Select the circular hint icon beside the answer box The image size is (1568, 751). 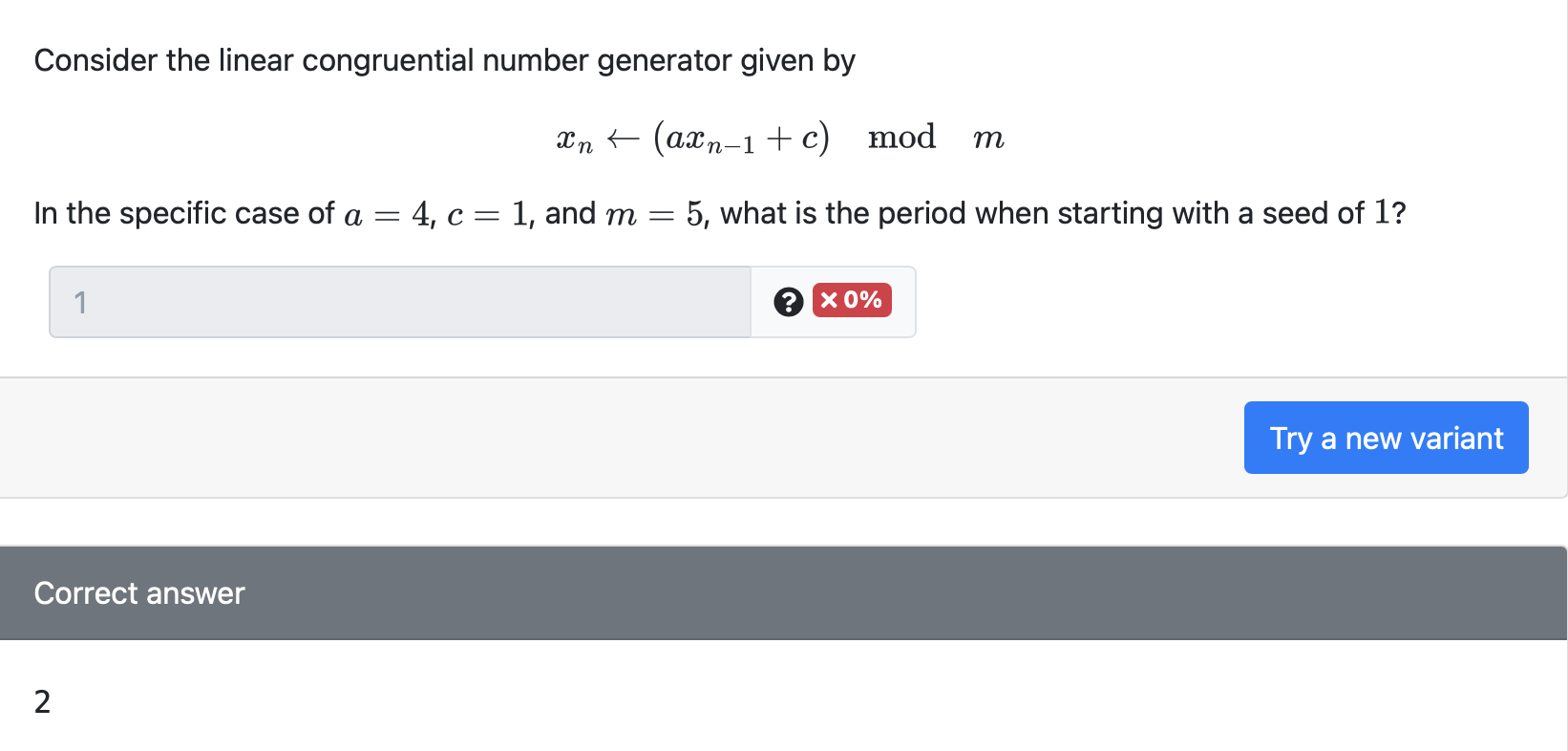(787, 301)
